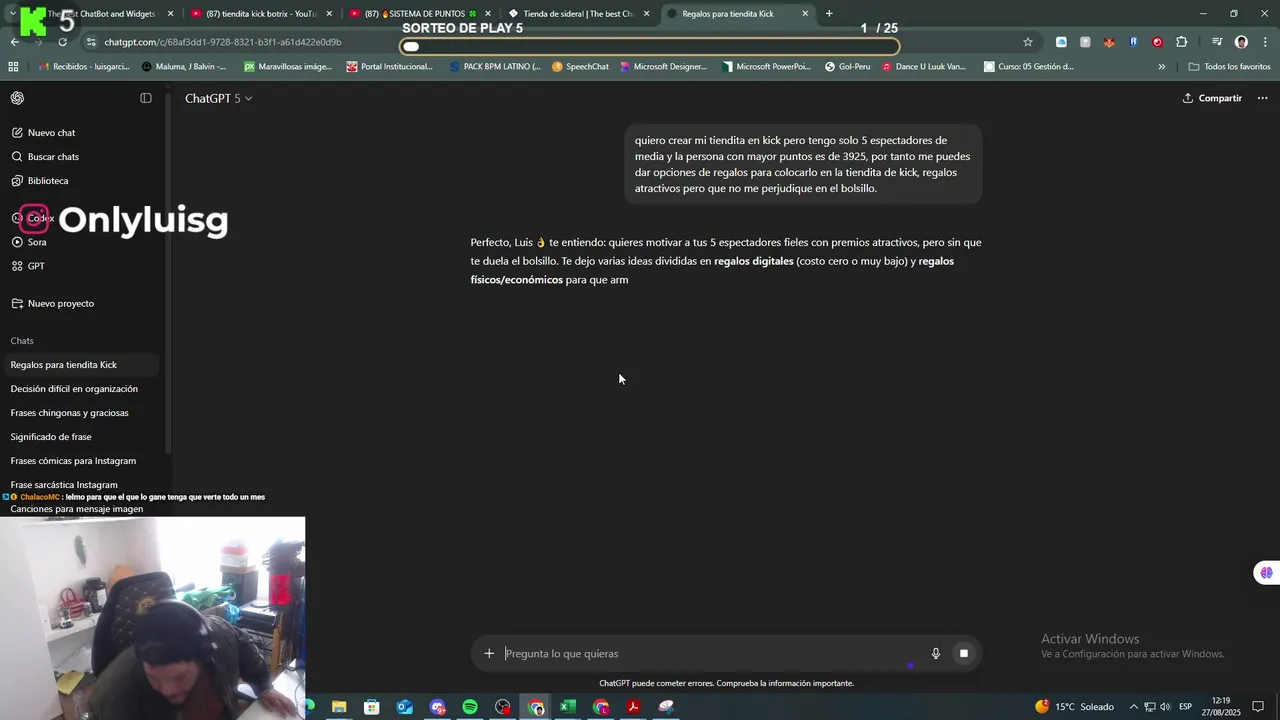Open 'Maluma, J Balvin' bookmark
Image resolution: width=1280 pixels, height=720 pixels.
click(x=184, y=67)
